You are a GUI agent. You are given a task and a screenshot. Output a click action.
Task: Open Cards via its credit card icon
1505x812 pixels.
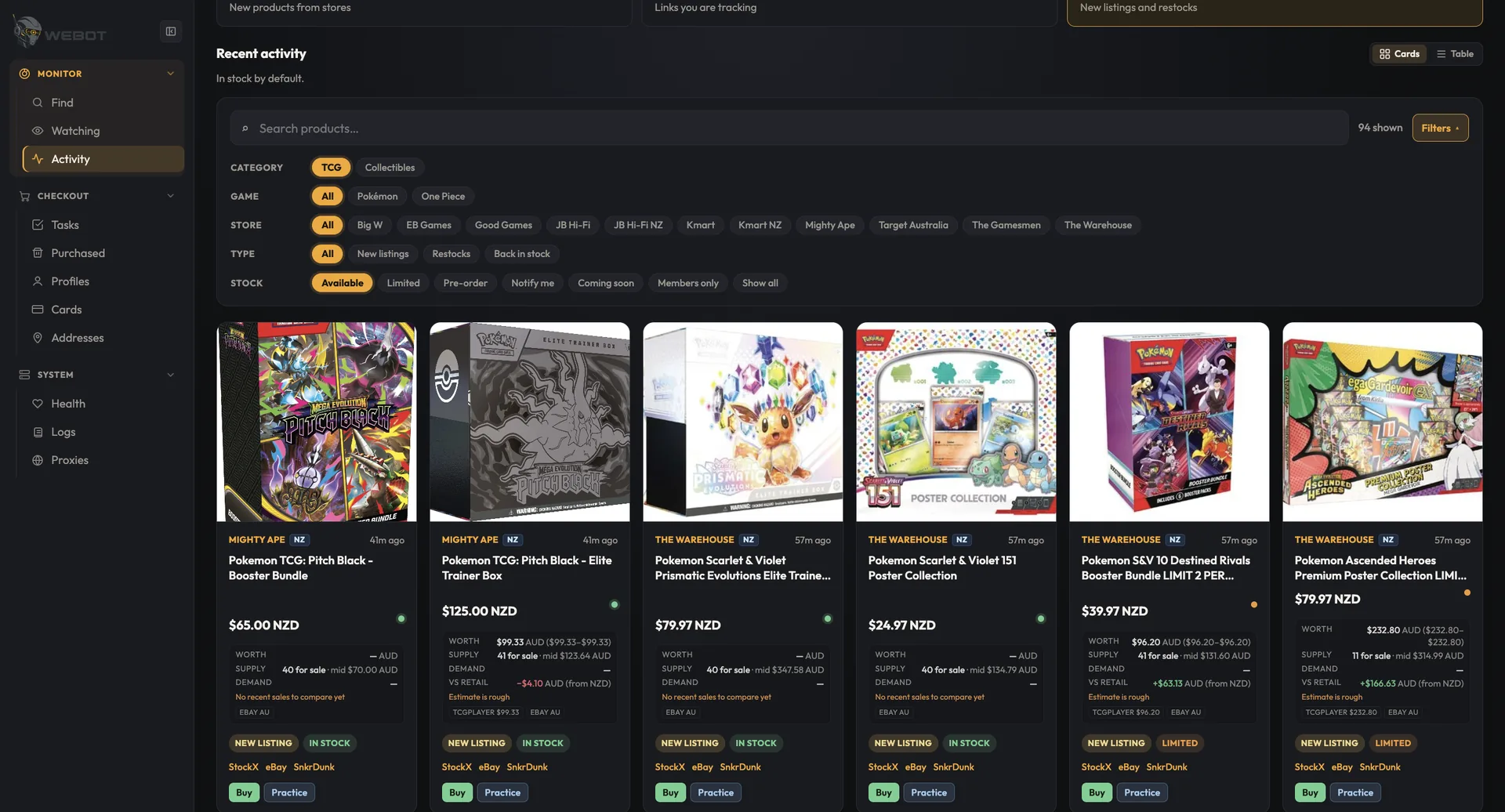click(x=37, y=310)
